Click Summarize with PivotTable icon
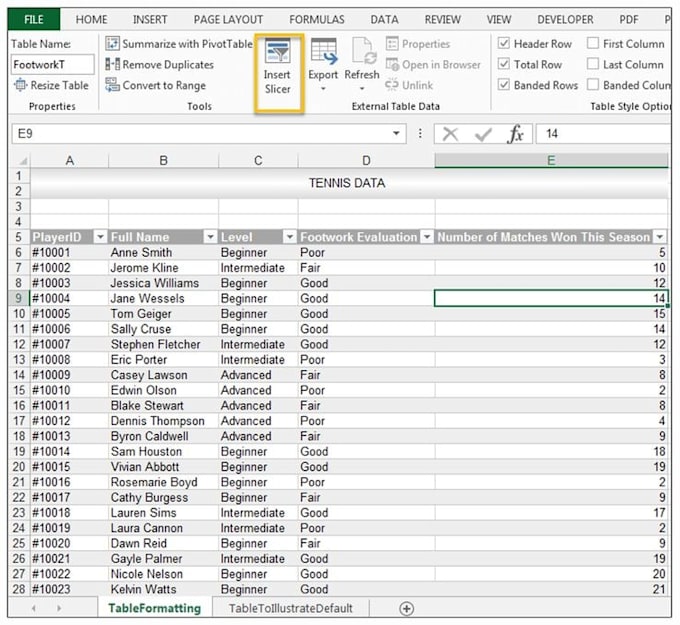 pos(112,43)
